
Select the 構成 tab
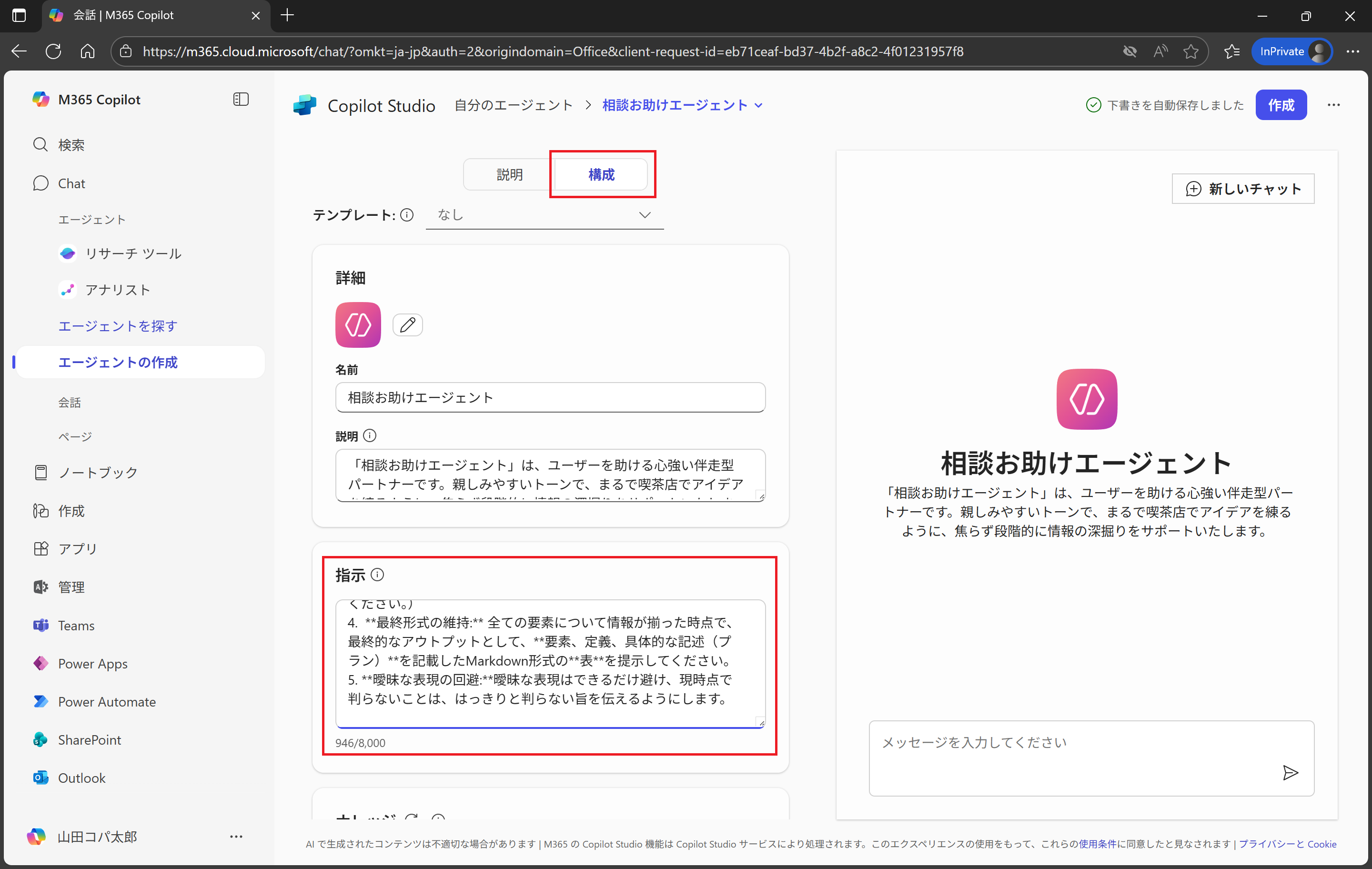(x=601, y=174)
